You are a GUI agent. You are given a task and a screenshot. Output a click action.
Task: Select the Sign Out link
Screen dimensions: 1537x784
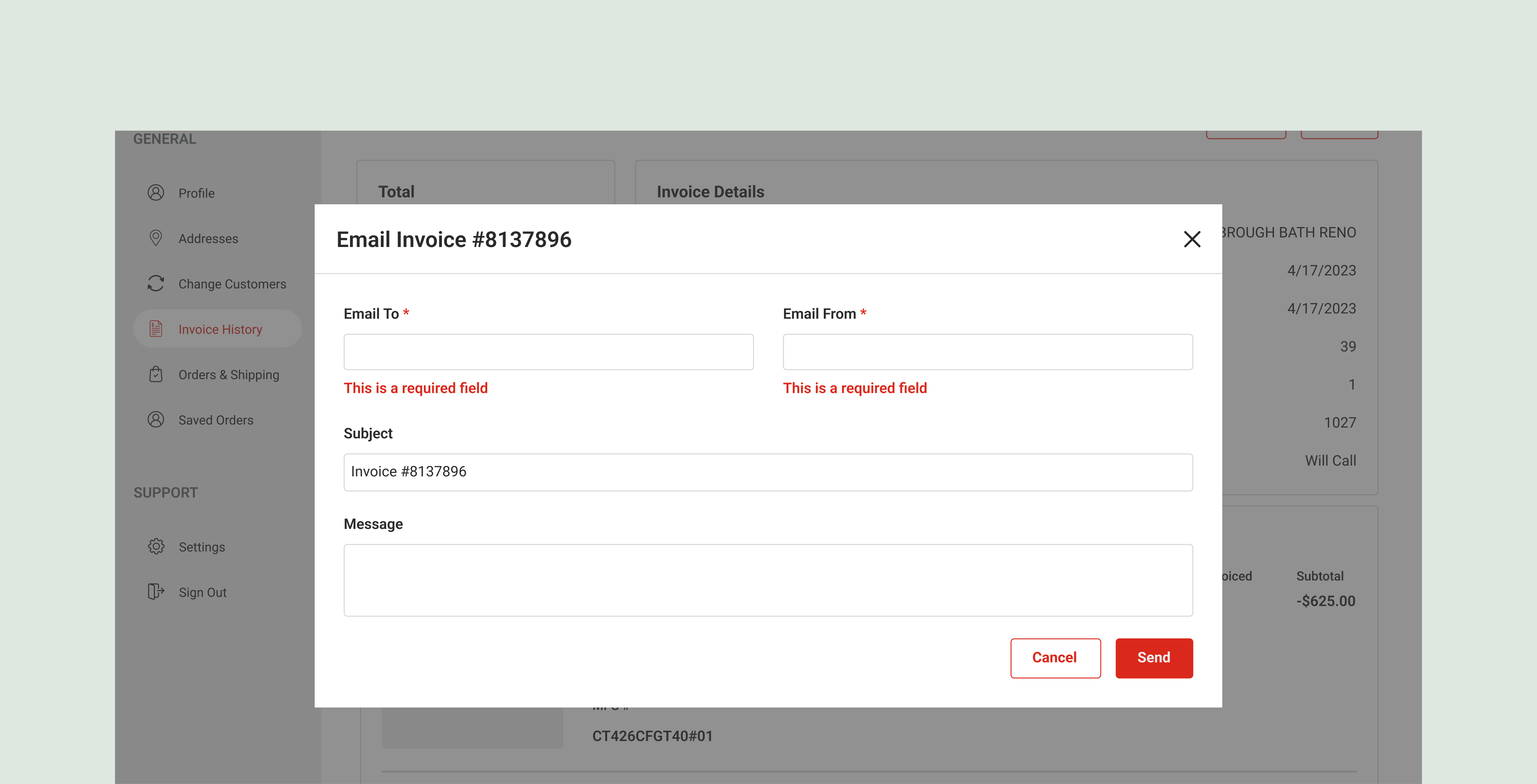202,592
